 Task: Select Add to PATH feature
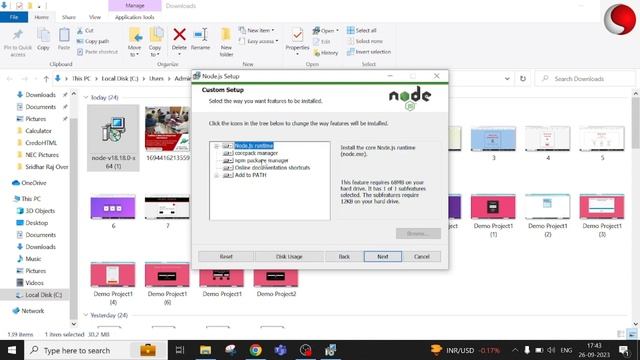pos(250,175)
